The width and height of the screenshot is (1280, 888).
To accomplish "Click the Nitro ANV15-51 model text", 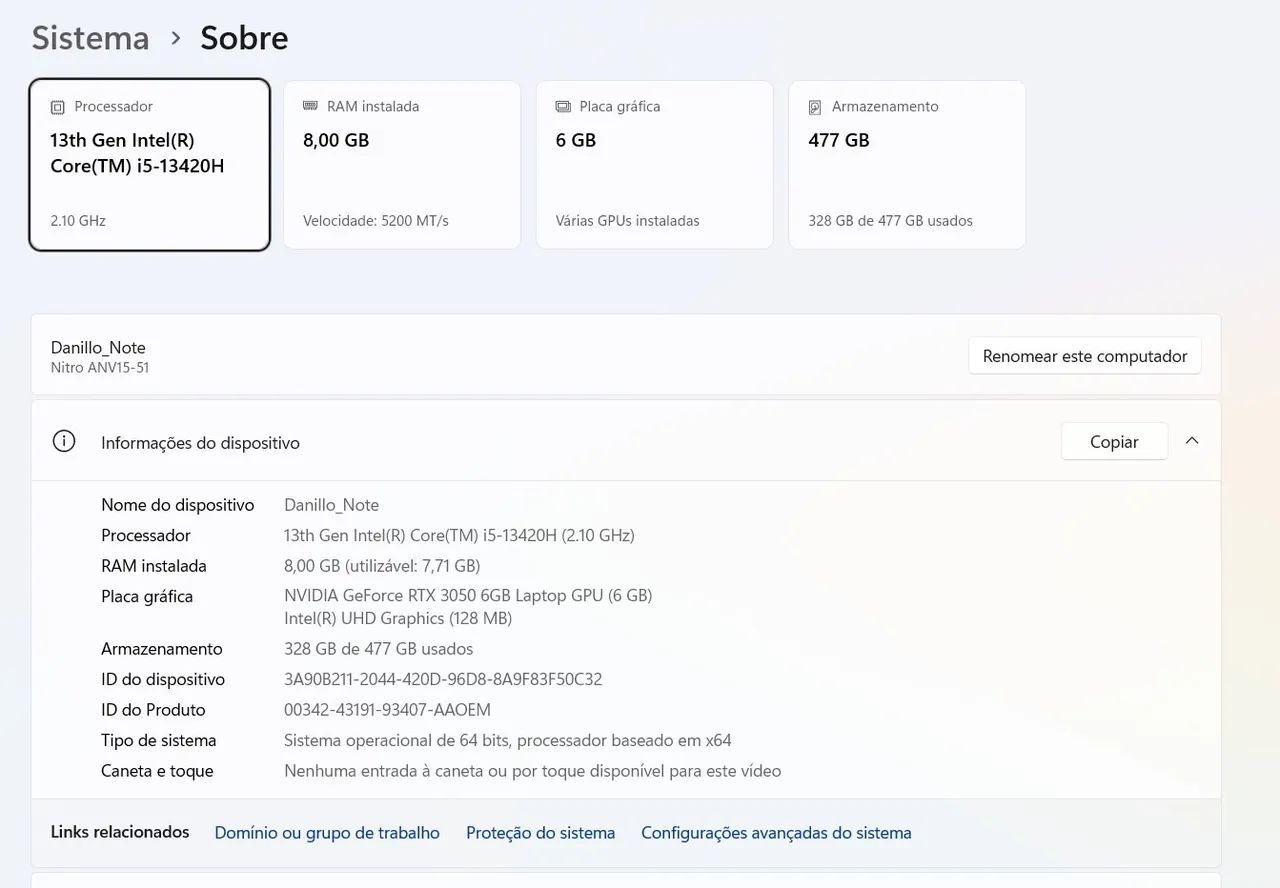I will [100, 368].
